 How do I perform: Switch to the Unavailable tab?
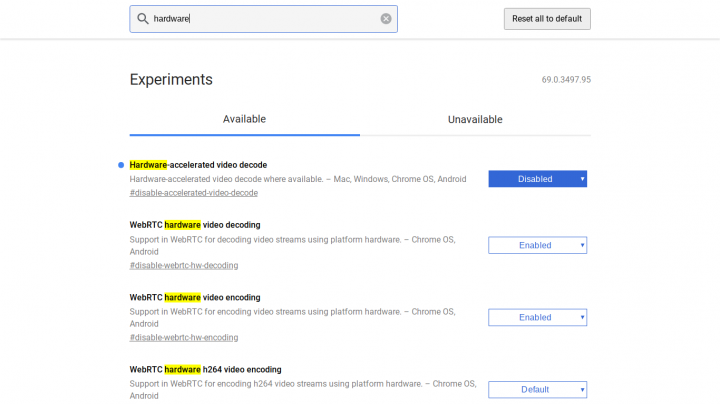pyautogui.click(x=475, y=120)
